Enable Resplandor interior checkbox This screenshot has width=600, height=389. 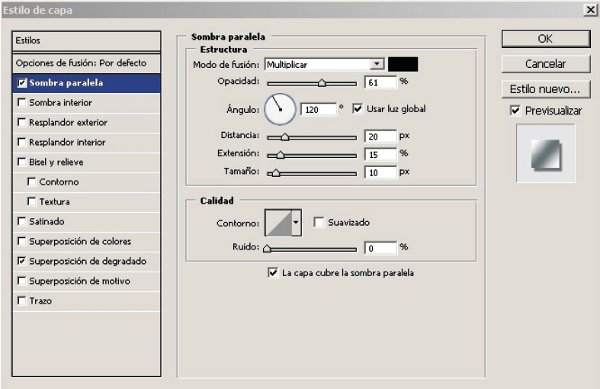(22, 142)
